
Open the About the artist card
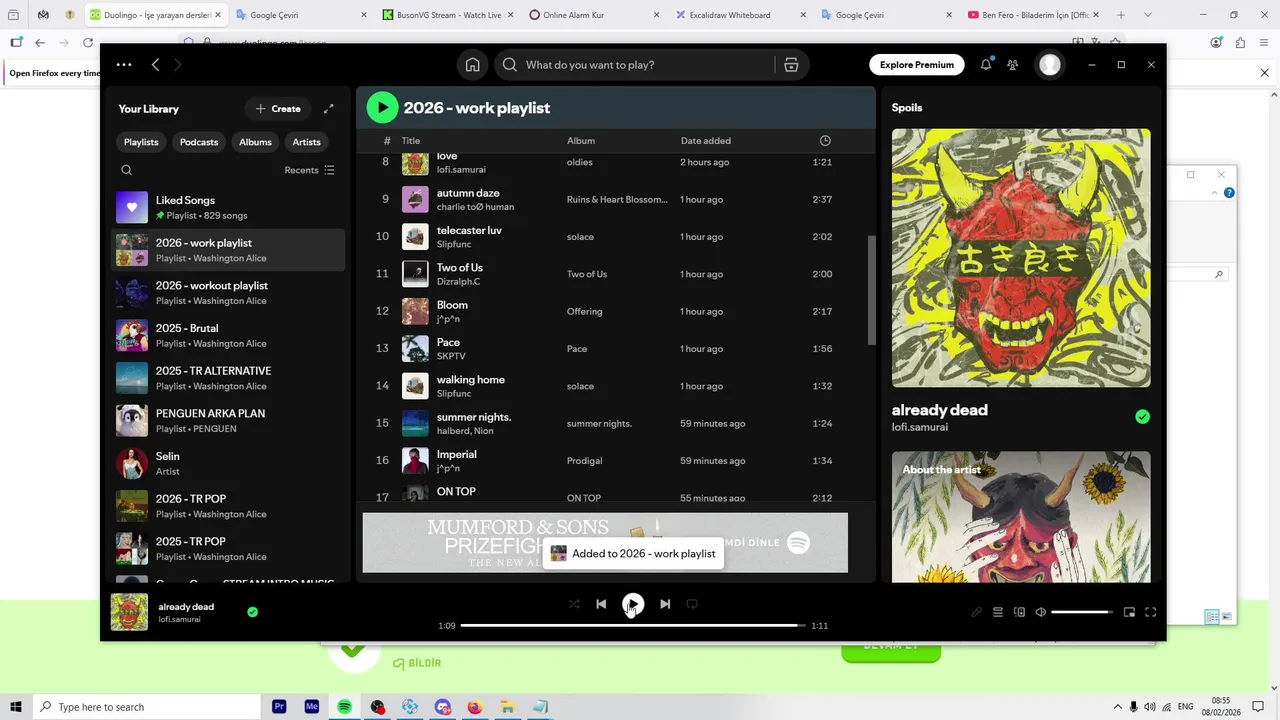[x=1021, y=516]
